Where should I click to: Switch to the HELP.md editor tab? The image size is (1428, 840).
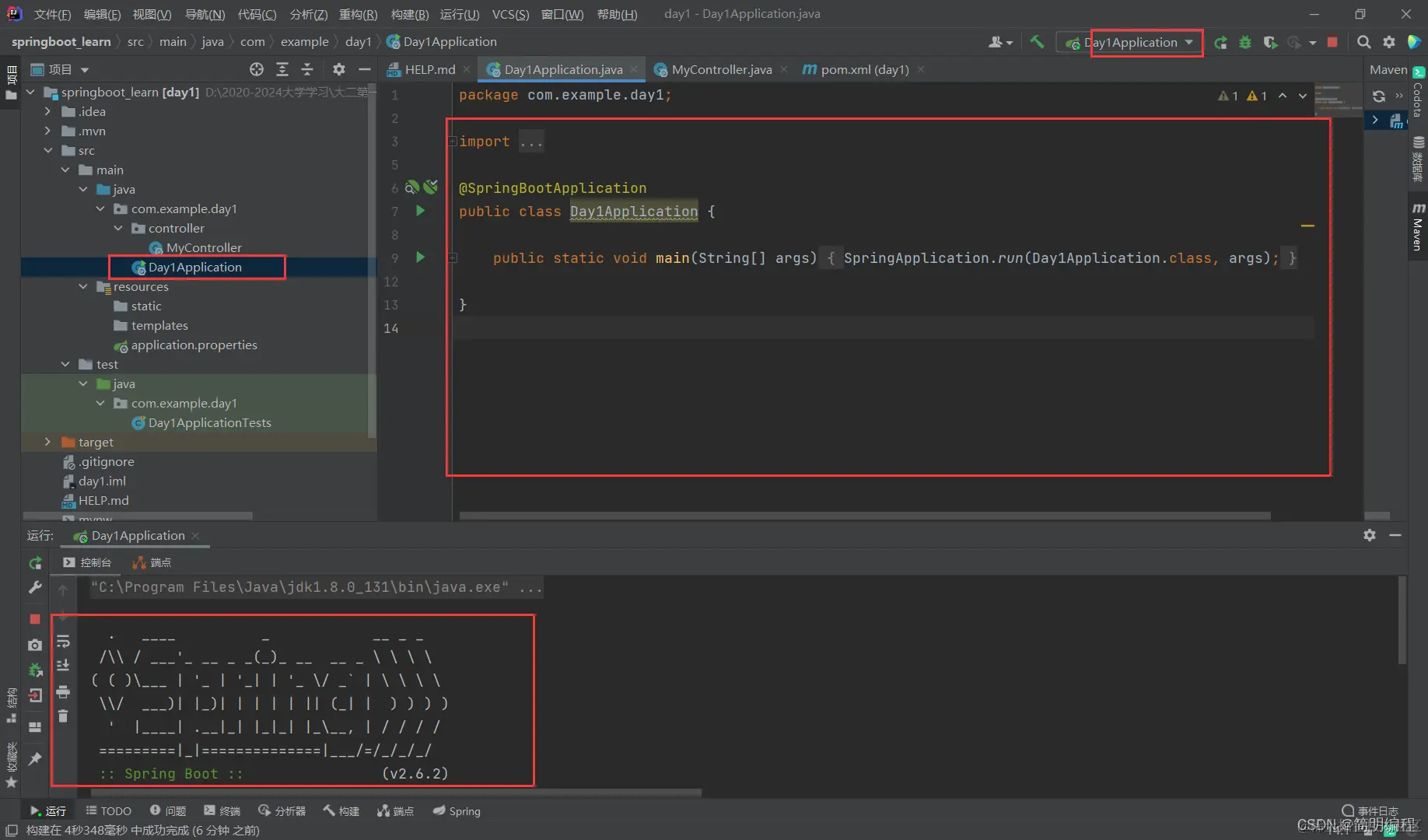click(429, 69)
